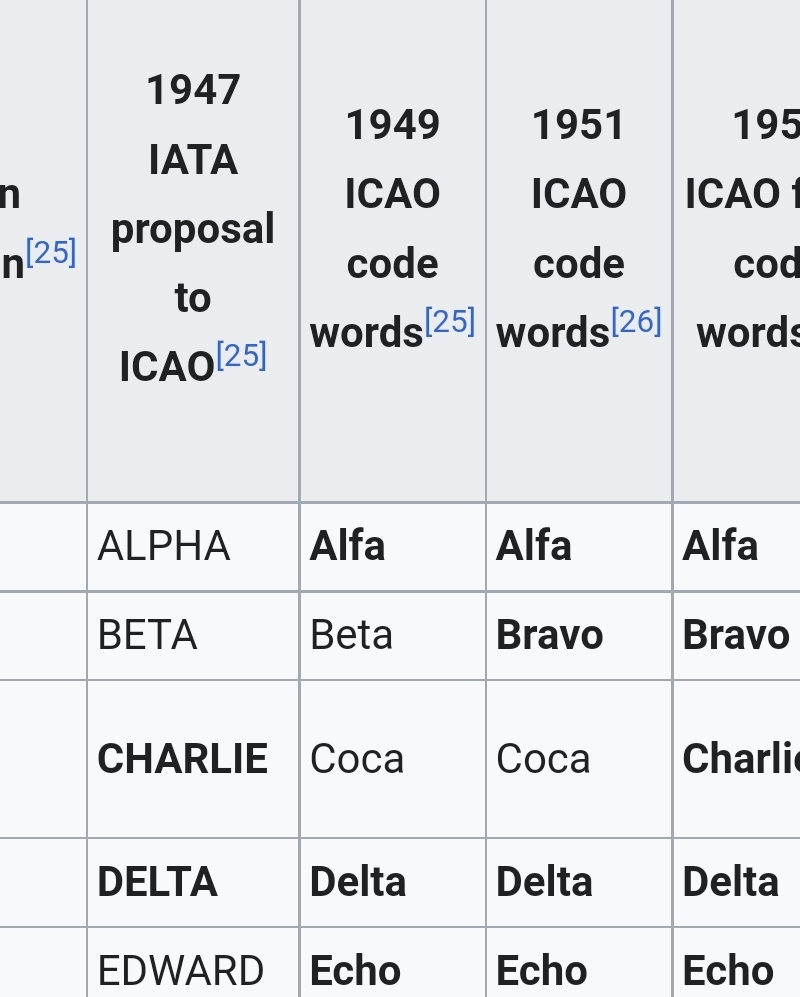
Task: Click Alfa in the 1949 column
Action: pyautogui.click(x=347, y=546)
